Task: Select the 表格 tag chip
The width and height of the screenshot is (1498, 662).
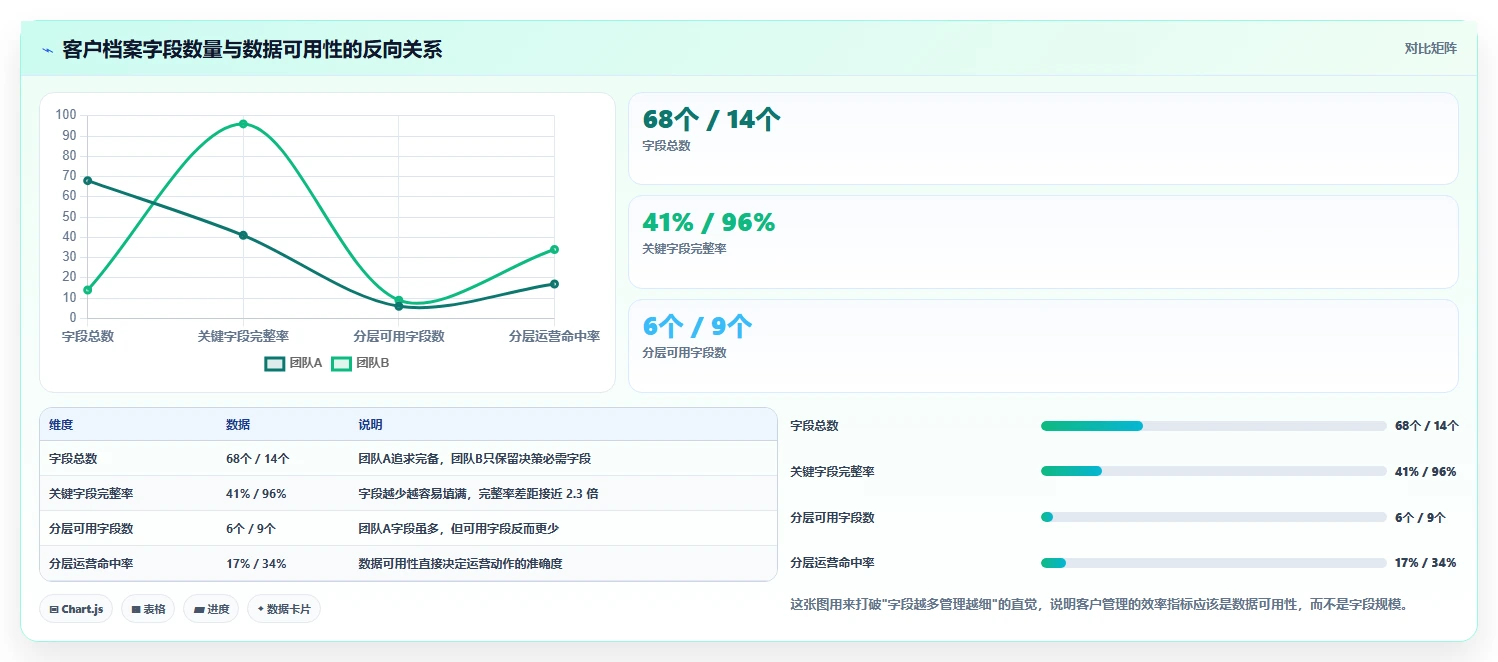Action: 148,609
